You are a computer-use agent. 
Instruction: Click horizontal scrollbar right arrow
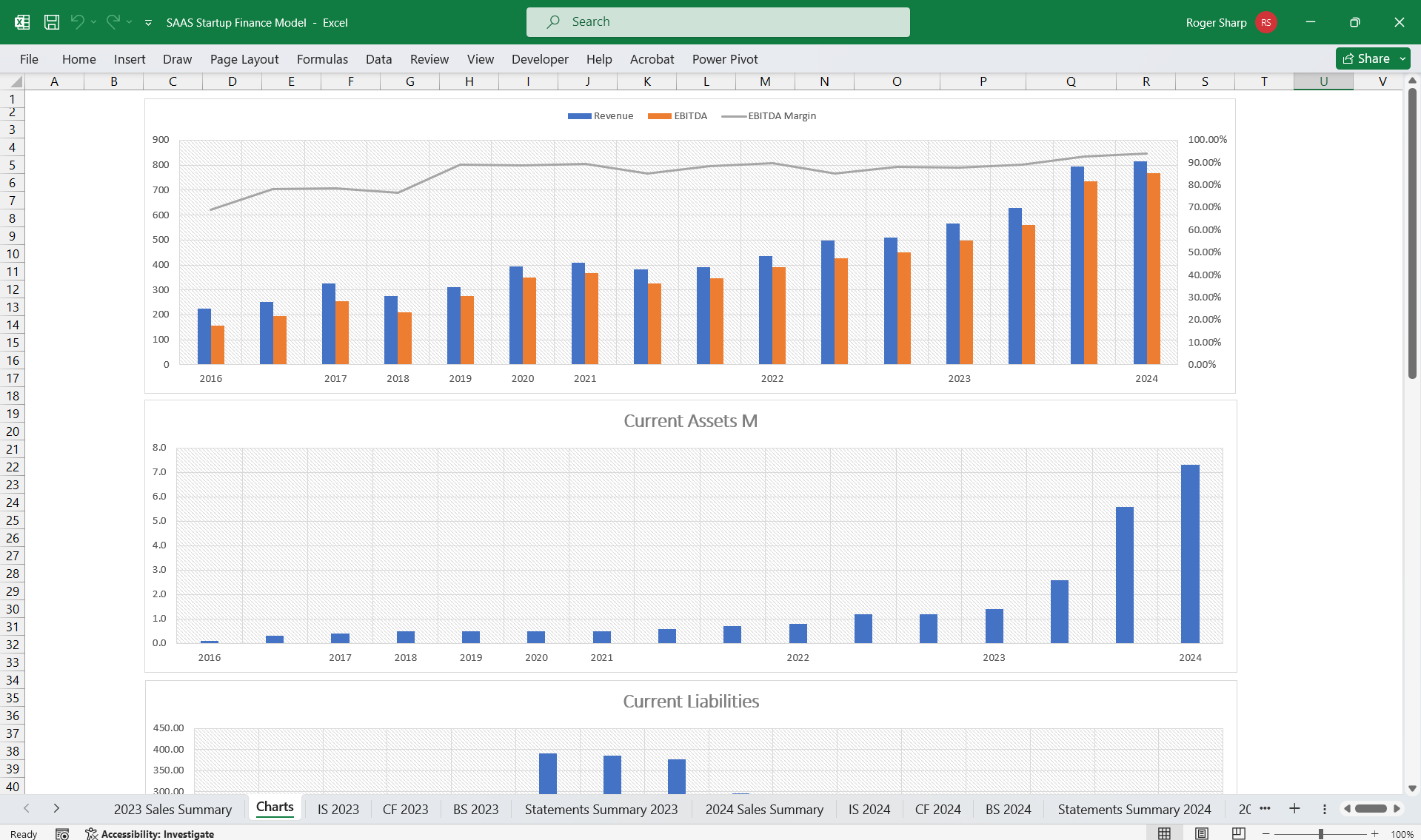(1397, 809)
